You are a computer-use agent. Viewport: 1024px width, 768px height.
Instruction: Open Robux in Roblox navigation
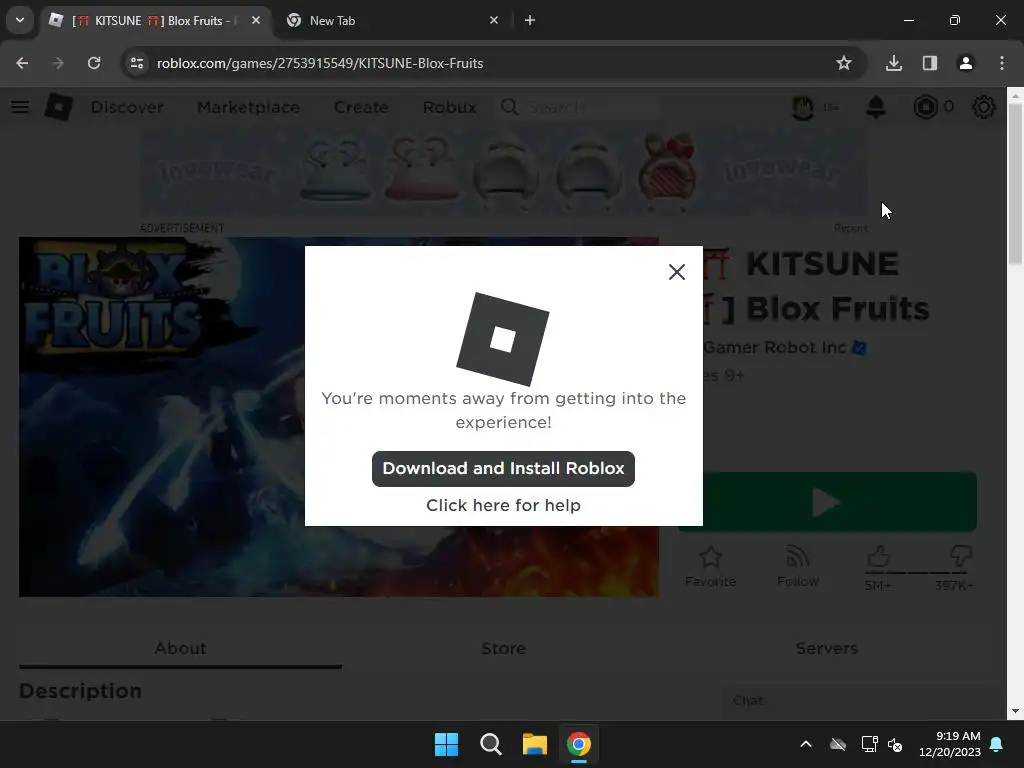coord(449,107)
